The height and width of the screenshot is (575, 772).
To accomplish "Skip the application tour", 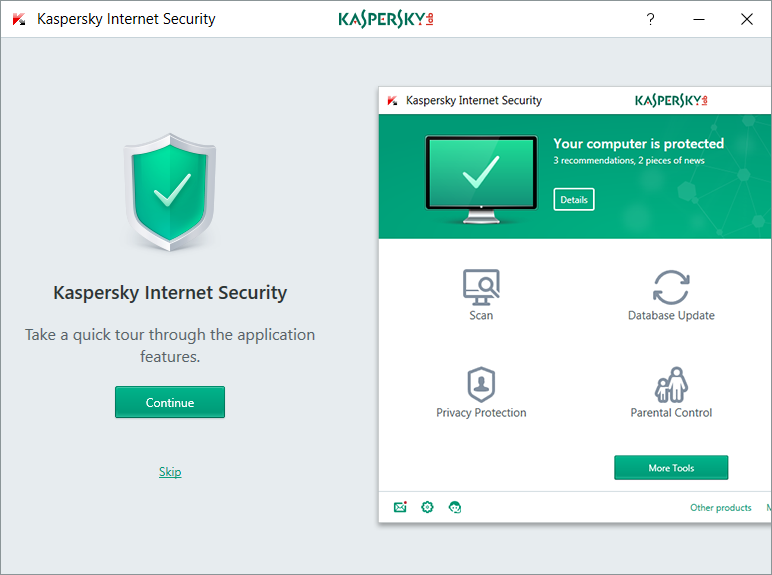I will click(170, 472).
